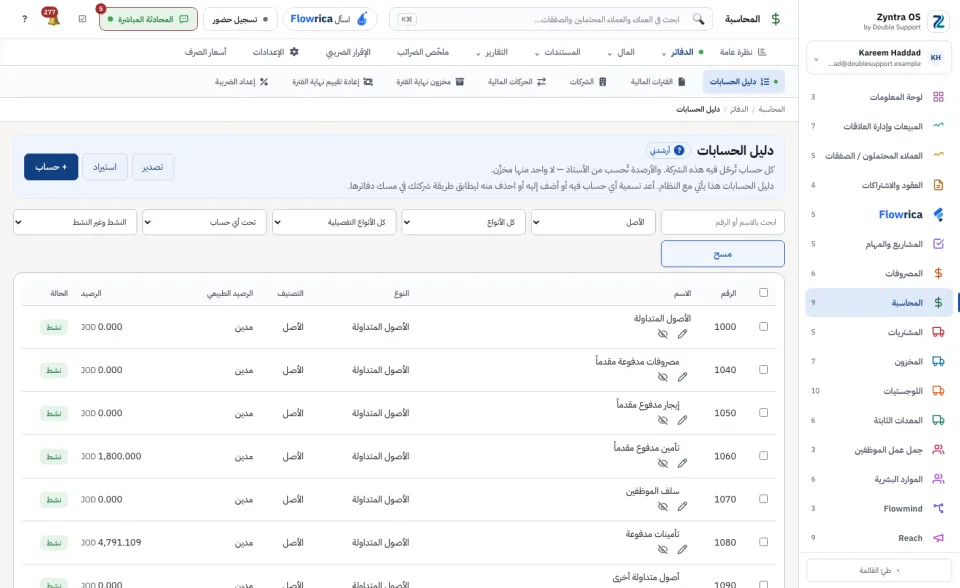Click the المحادثة المباشرة live chat button
960x588 pixels.
pos(148,19)
